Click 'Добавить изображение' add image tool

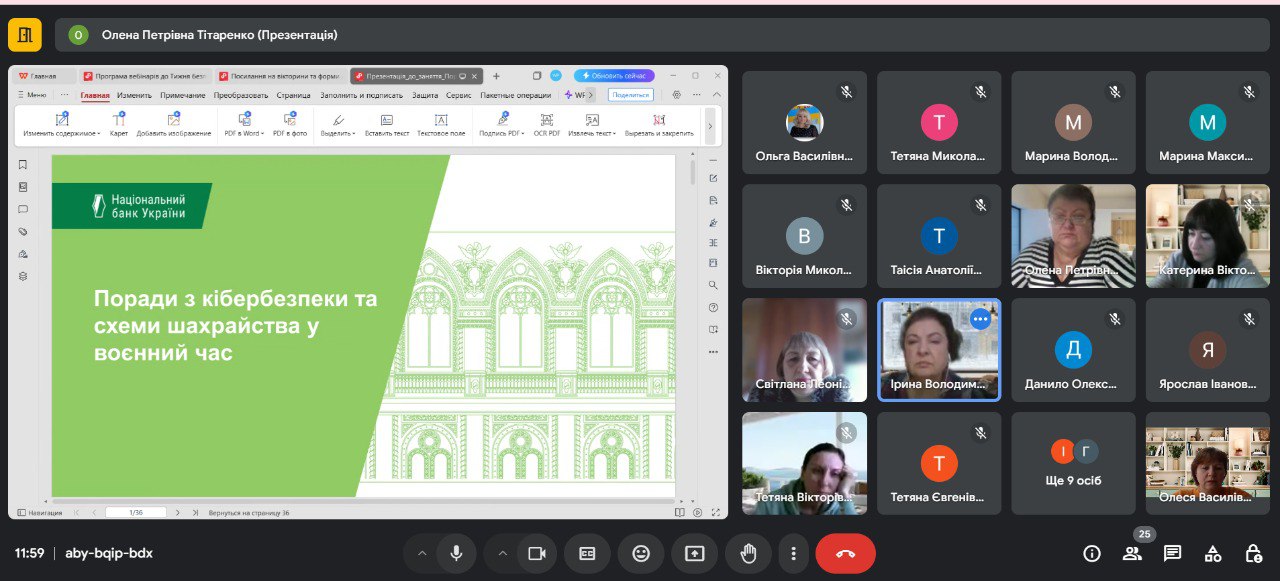click(x=175, y=125)
